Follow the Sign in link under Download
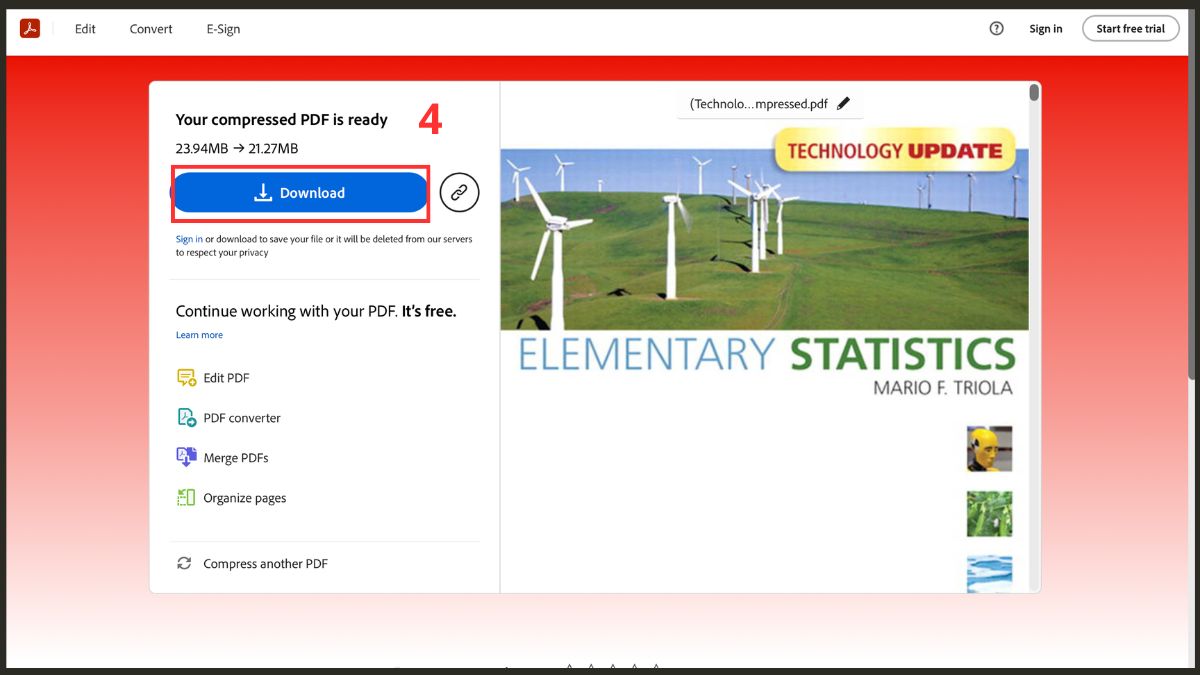Viewport: 1200px width, 675px height. click(x=189, y=239)
